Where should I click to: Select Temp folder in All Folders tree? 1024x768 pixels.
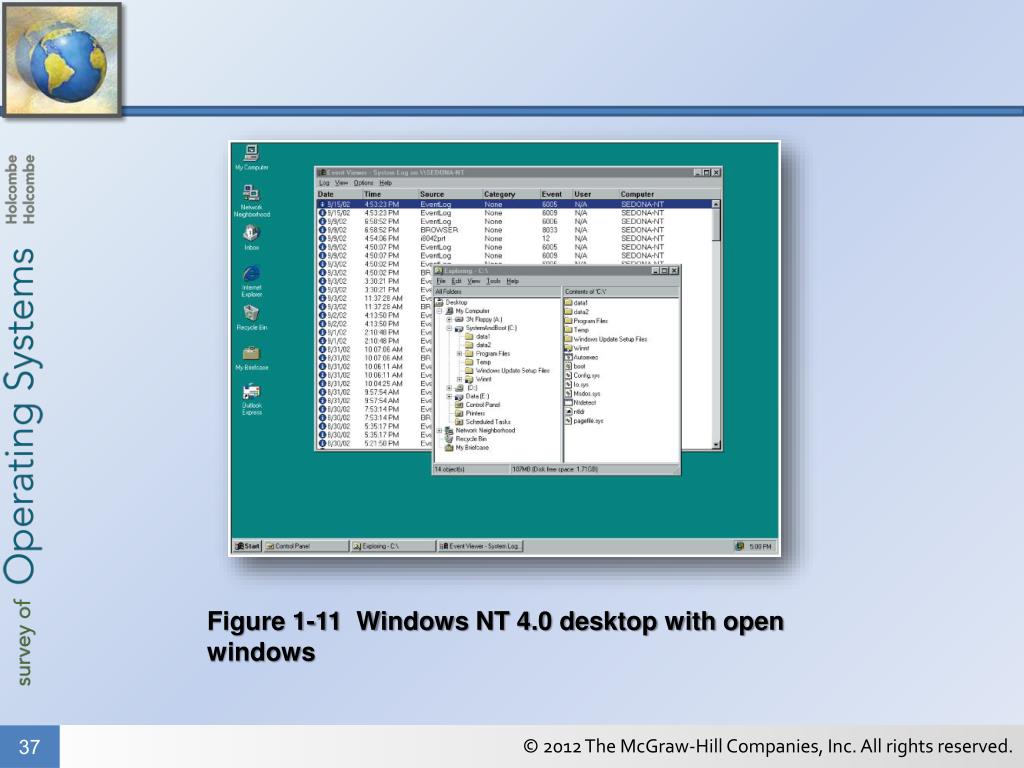point(477,362)
